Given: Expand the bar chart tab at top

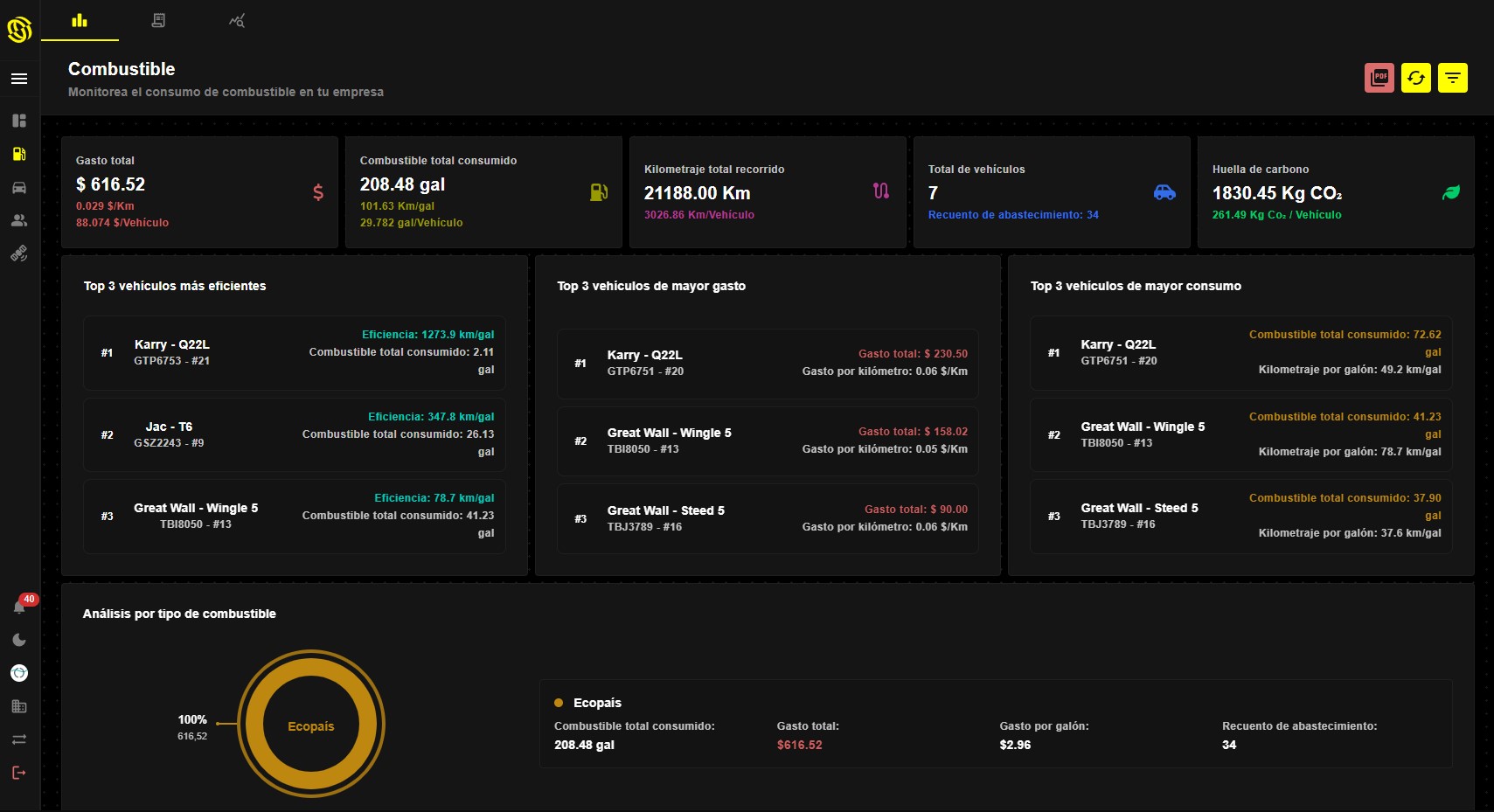Looking at the screenshot, I should [x=80, y=19].
